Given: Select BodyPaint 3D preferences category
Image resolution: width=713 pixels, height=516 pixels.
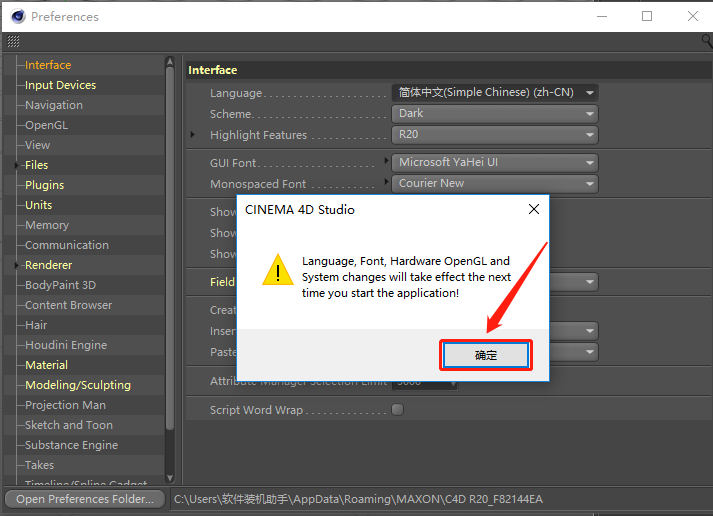Looking at the screenshot, I should click(60, 285).
